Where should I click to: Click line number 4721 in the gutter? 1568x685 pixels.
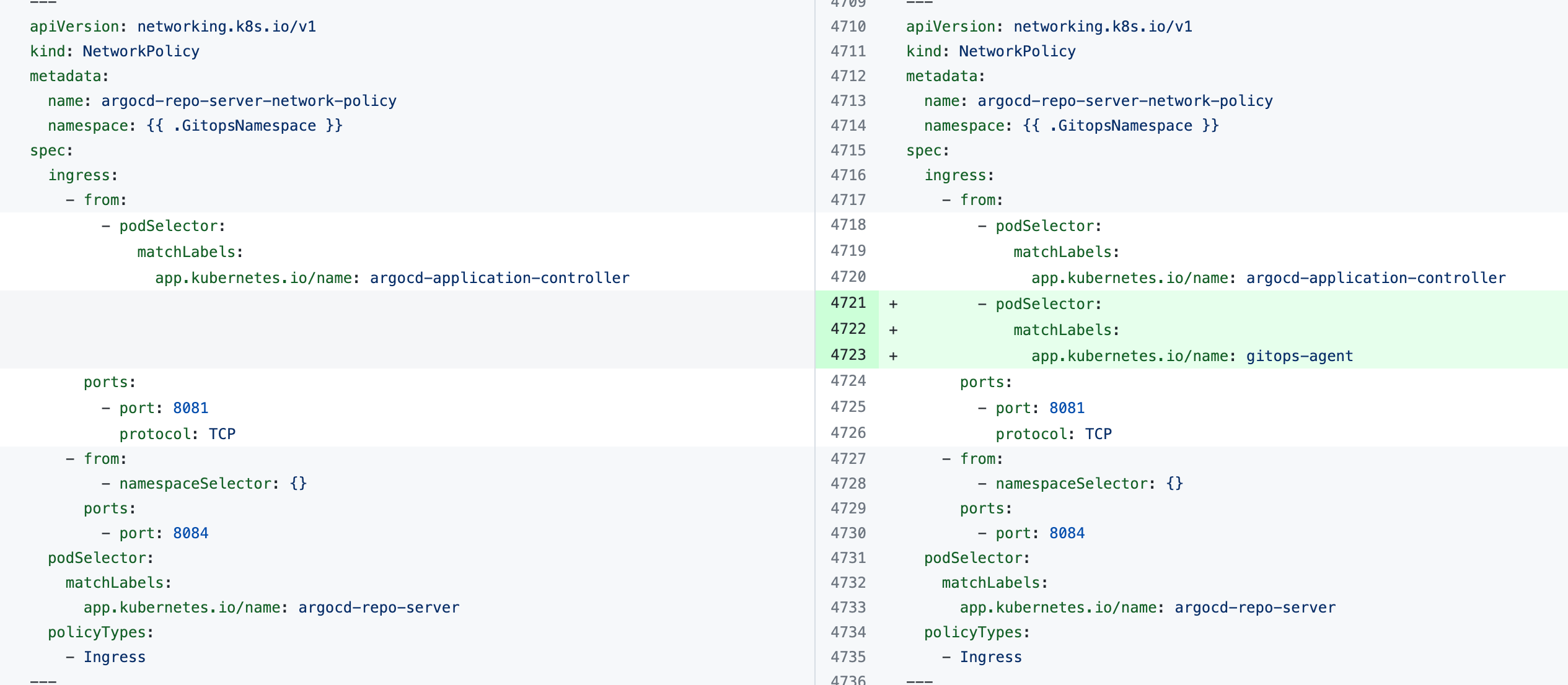click(848, 303)
